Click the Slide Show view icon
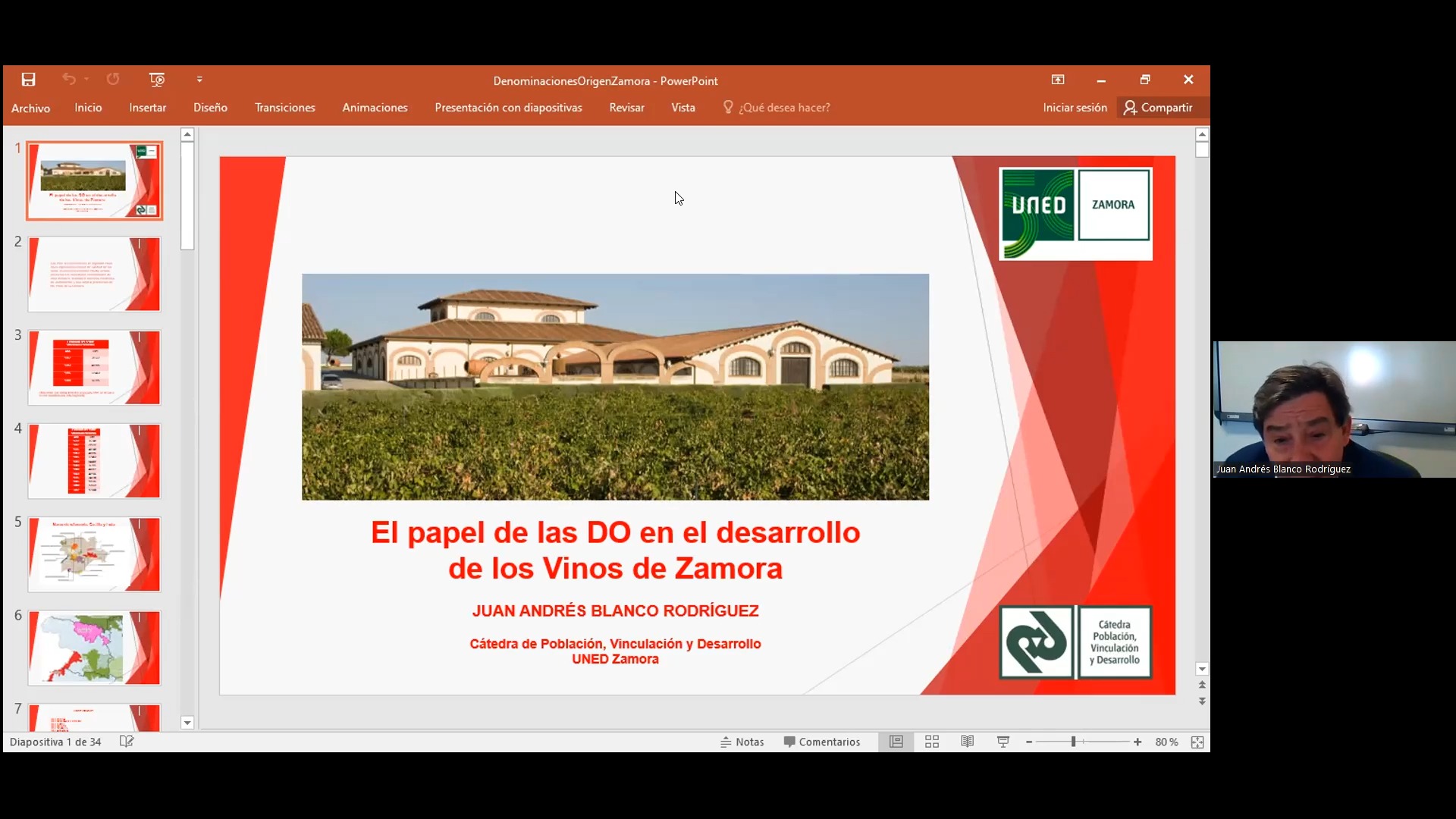 coord(1003,742)
